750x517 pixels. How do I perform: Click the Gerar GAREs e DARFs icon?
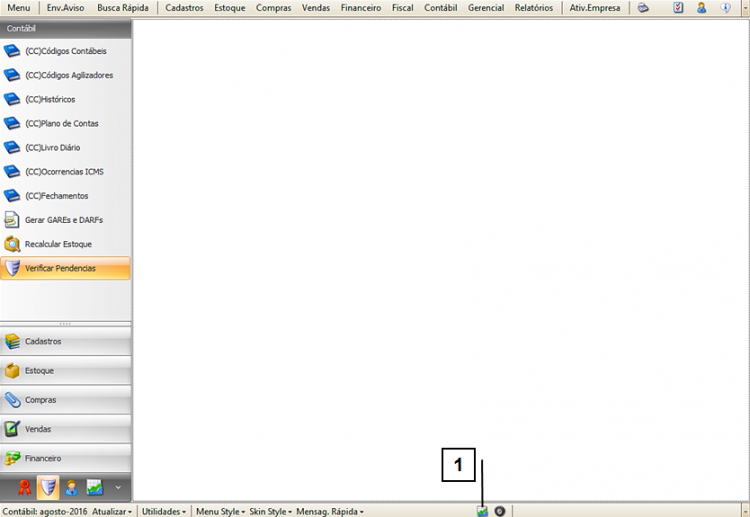point(12,220)
